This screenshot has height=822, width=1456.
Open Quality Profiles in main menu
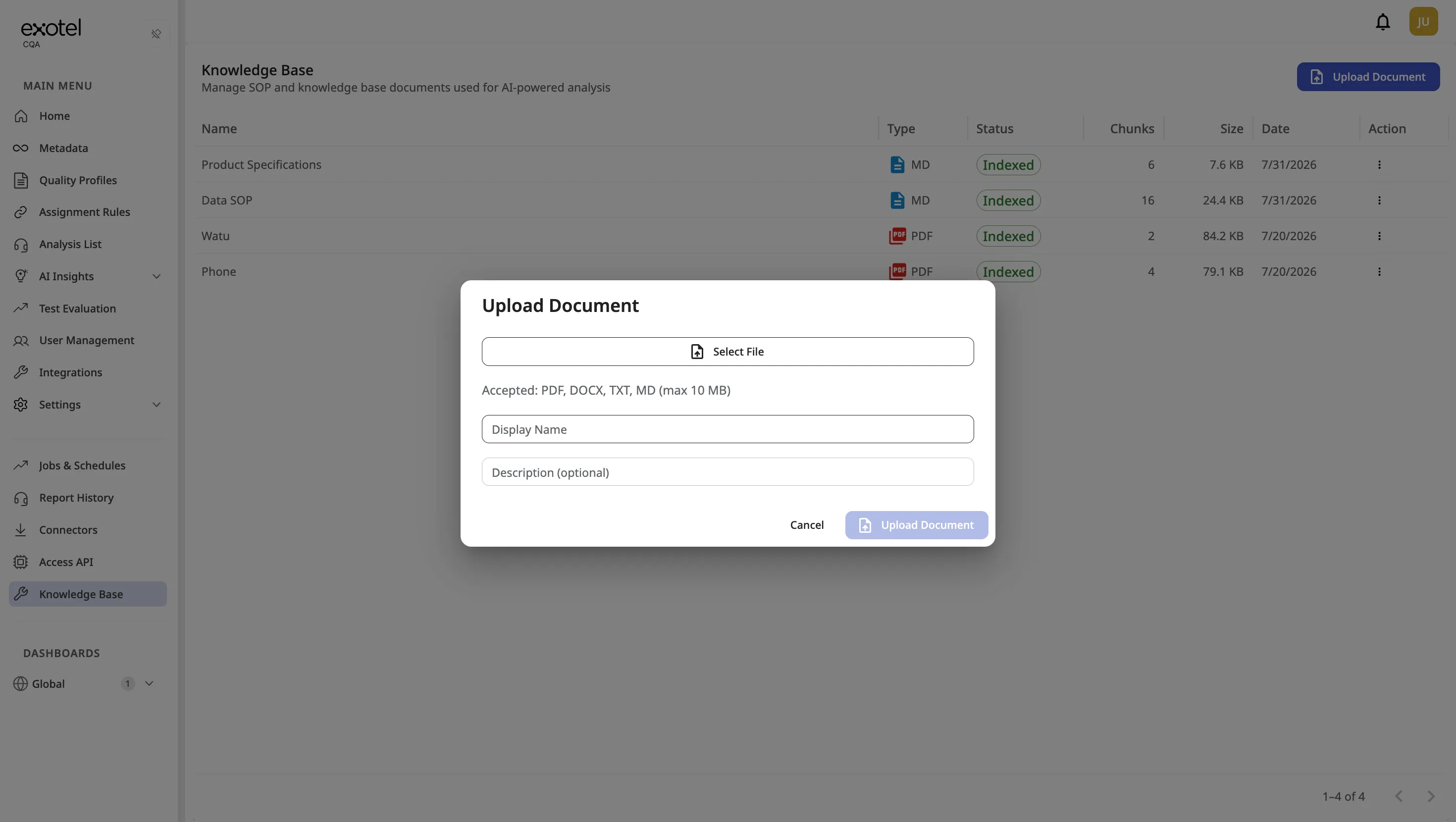pos(88,180)
